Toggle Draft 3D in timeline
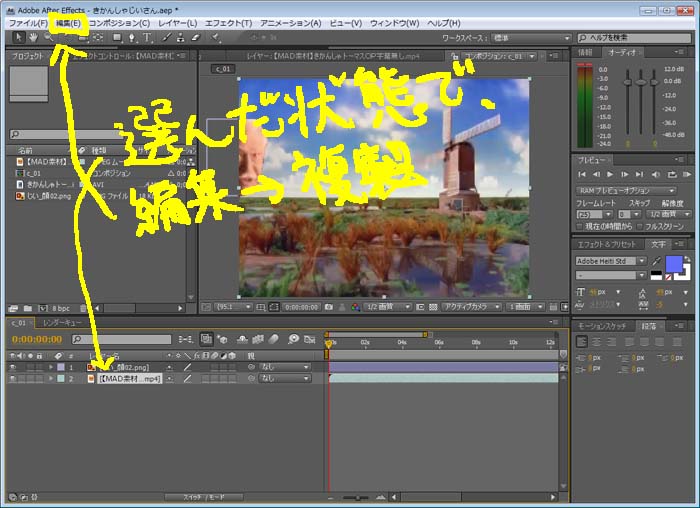The height and width of the screenshot is (508, 700). point(222,340)
